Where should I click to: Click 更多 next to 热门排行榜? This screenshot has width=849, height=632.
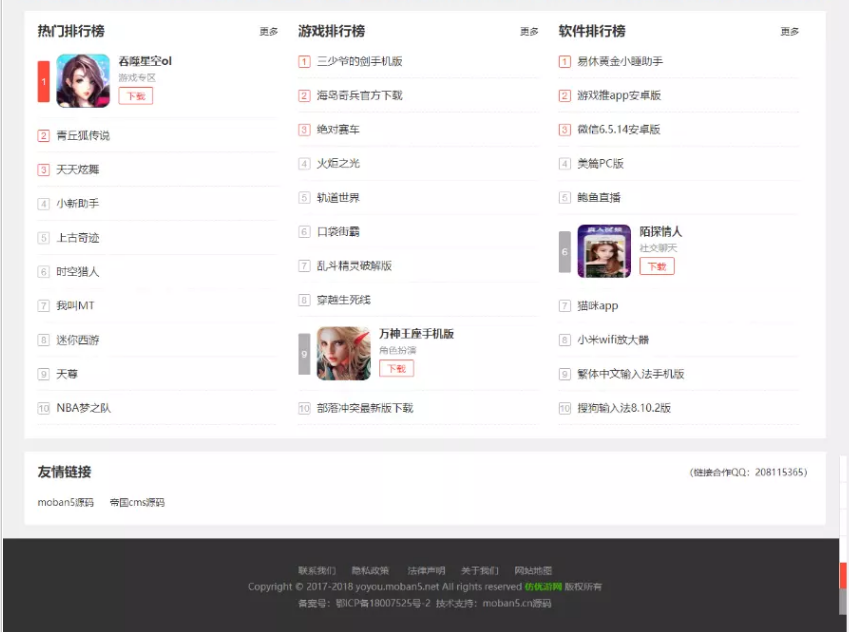269,32
